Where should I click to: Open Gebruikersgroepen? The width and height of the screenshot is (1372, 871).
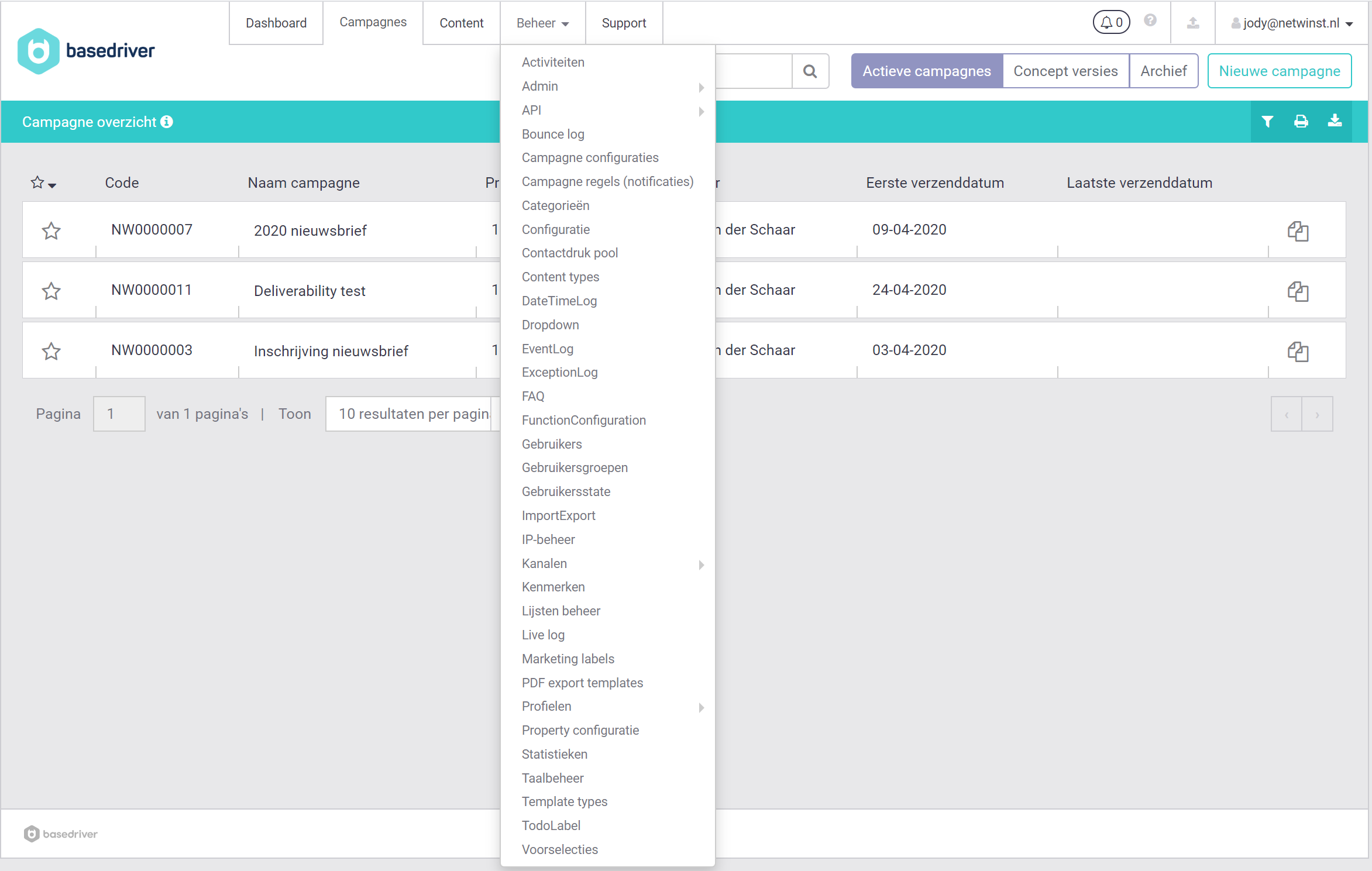[x=575, y=468]
